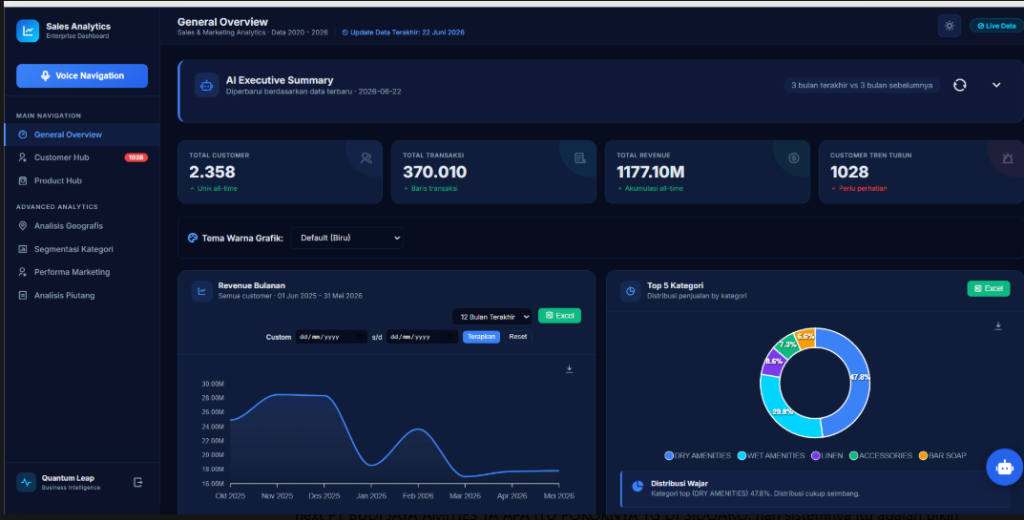Click the 3 bulan terakhir comparison pill
1024x520 pixels.
coord(861,86)
